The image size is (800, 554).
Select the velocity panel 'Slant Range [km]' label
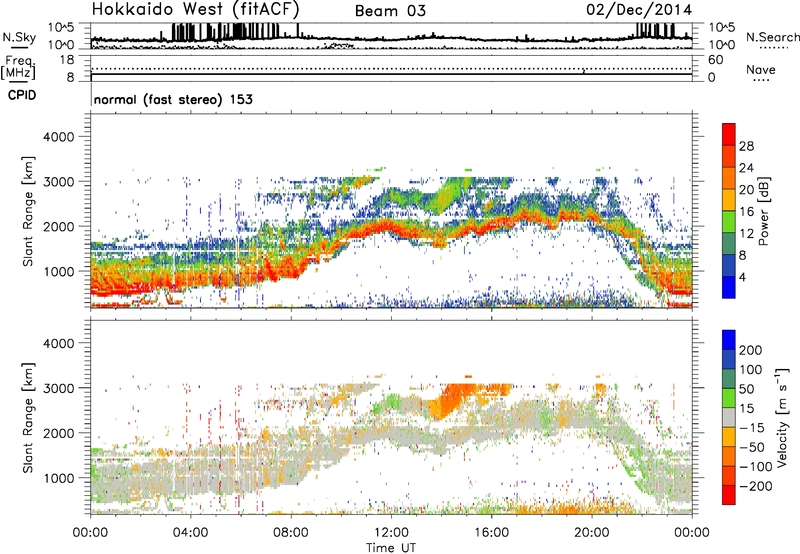[28, 417]
